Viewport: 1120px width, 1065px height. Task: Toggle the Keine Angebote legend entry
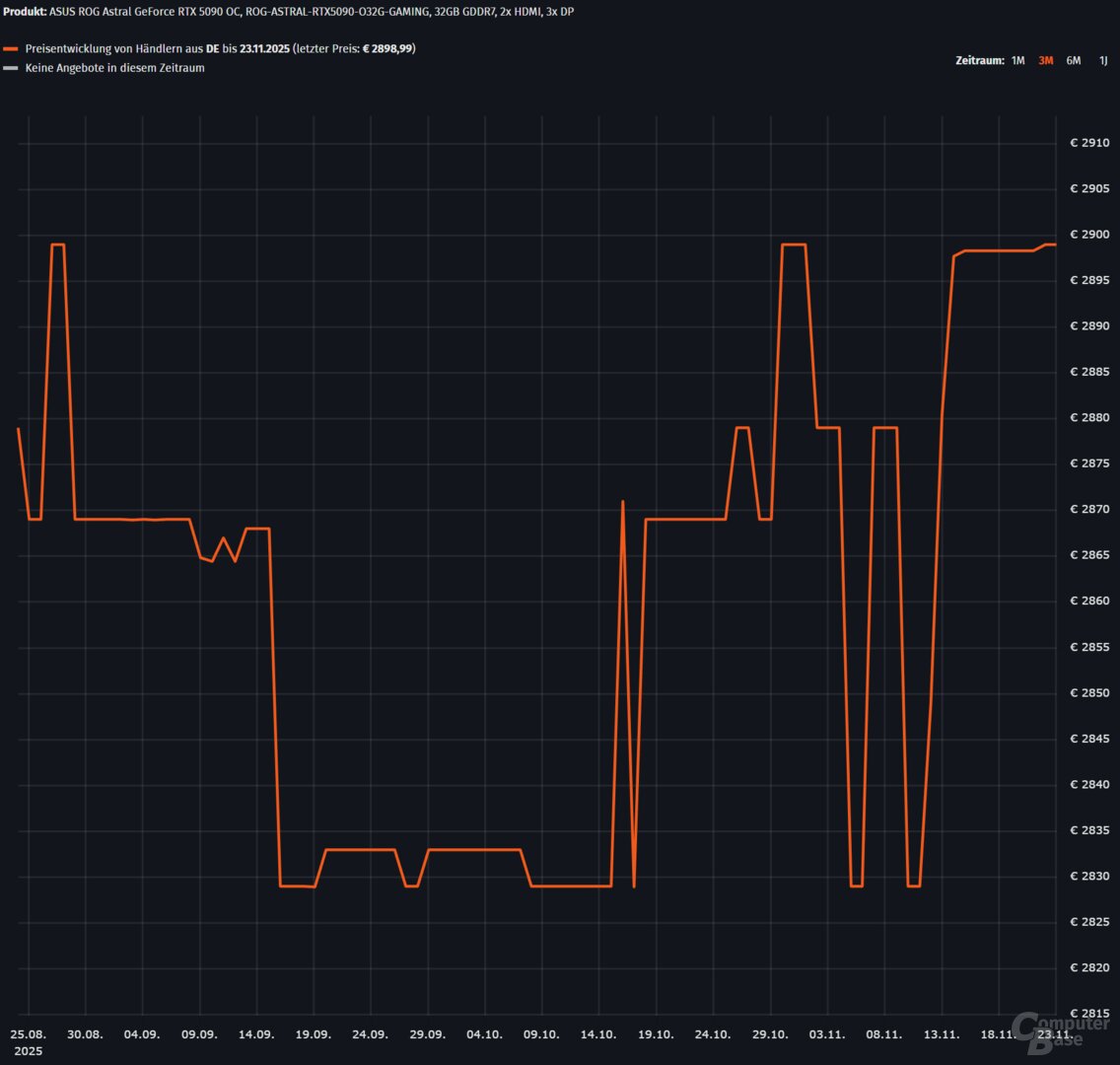click(114, 68)
